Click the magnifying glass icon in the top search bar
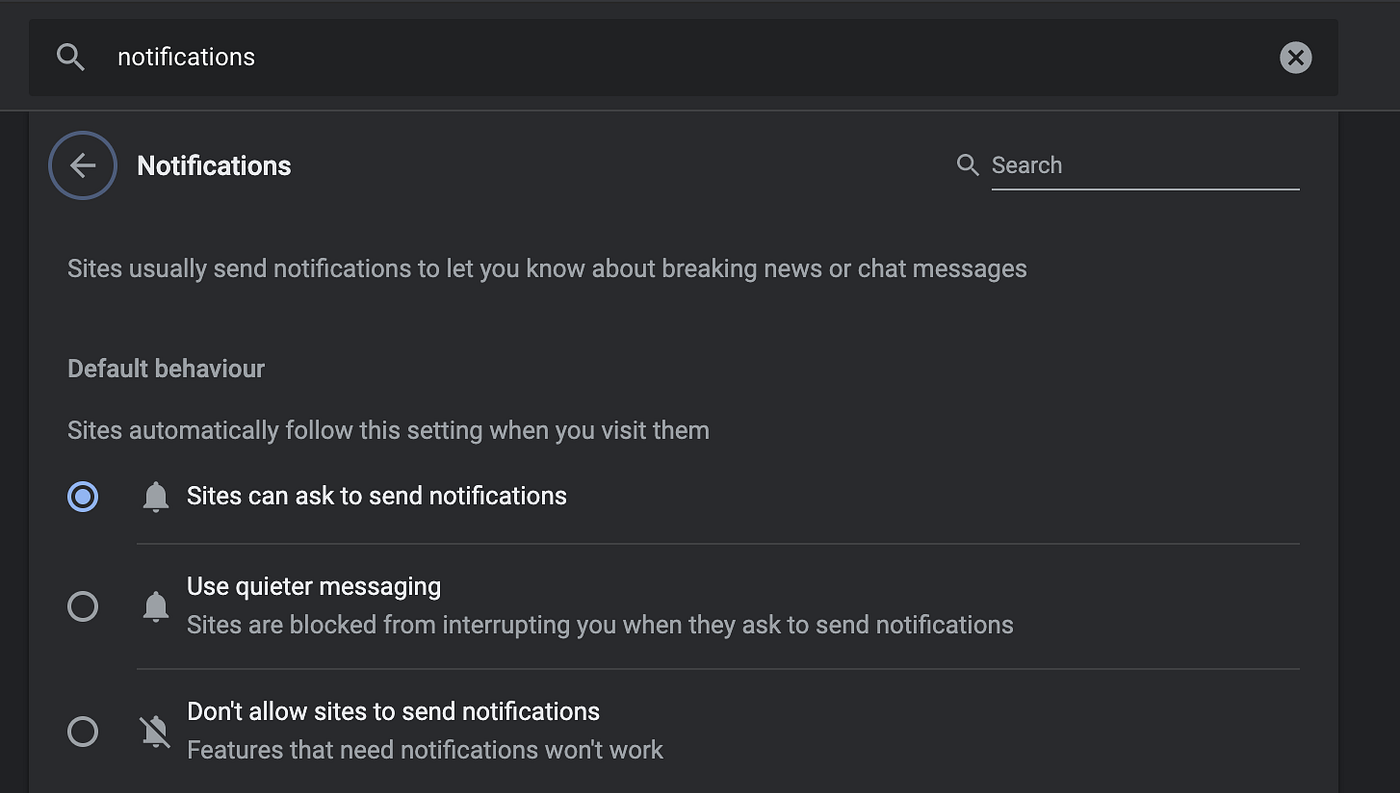The image size is (1400, 793). point(70,57)
